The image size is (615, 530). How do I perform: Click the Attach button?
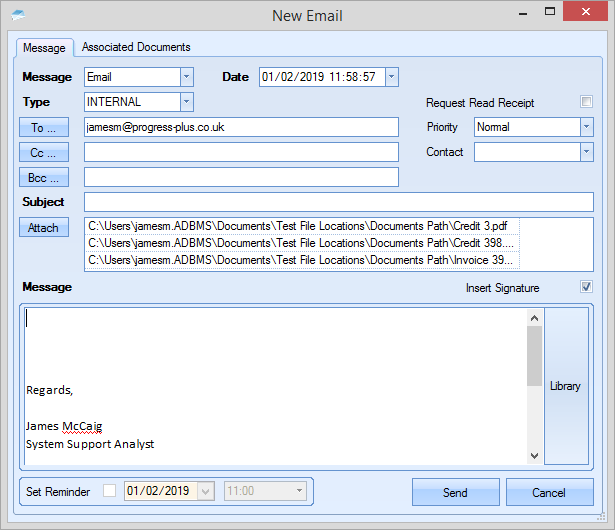tap(44, 227)
